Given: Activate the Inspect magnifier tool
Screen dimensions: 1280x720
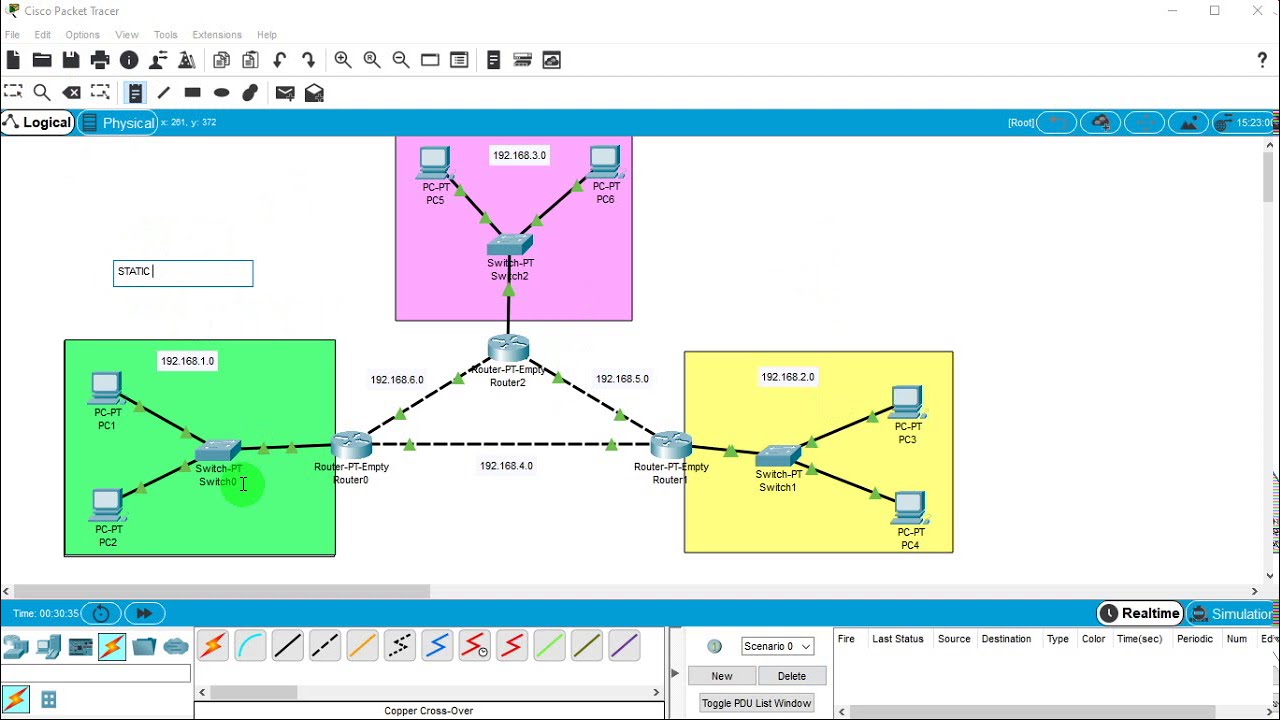Looking at the screenshot, I should [42, 92].
